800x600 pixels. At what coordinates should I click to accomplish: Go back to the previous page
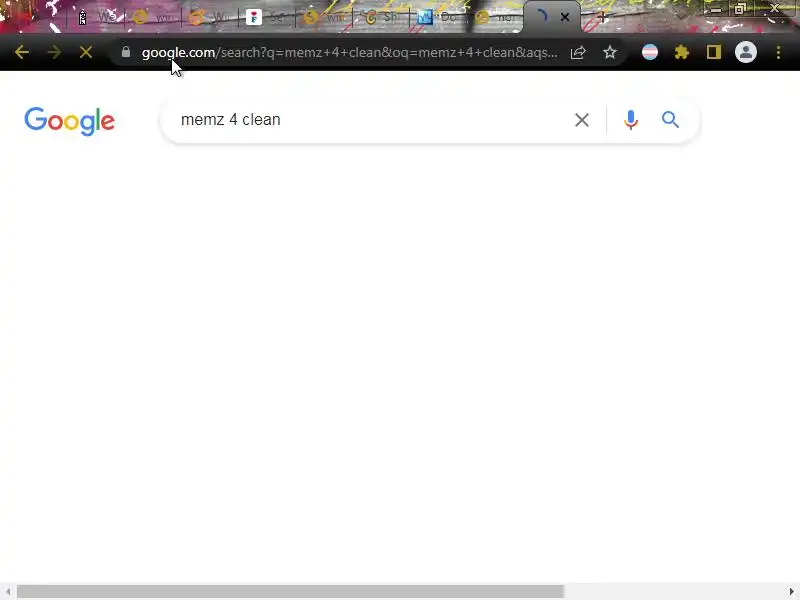(21, 52)
